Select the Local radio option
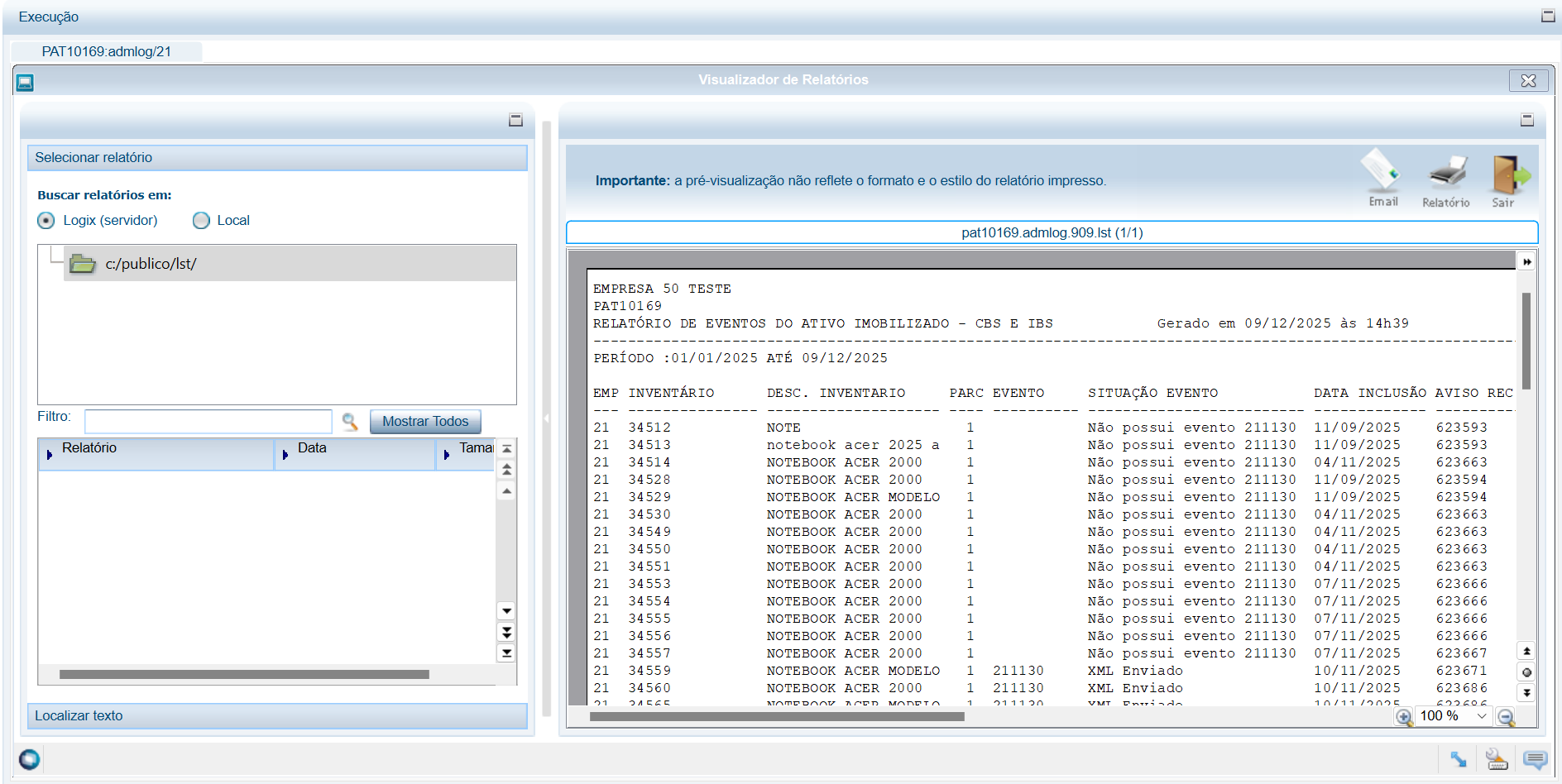 tap(201, 221)
